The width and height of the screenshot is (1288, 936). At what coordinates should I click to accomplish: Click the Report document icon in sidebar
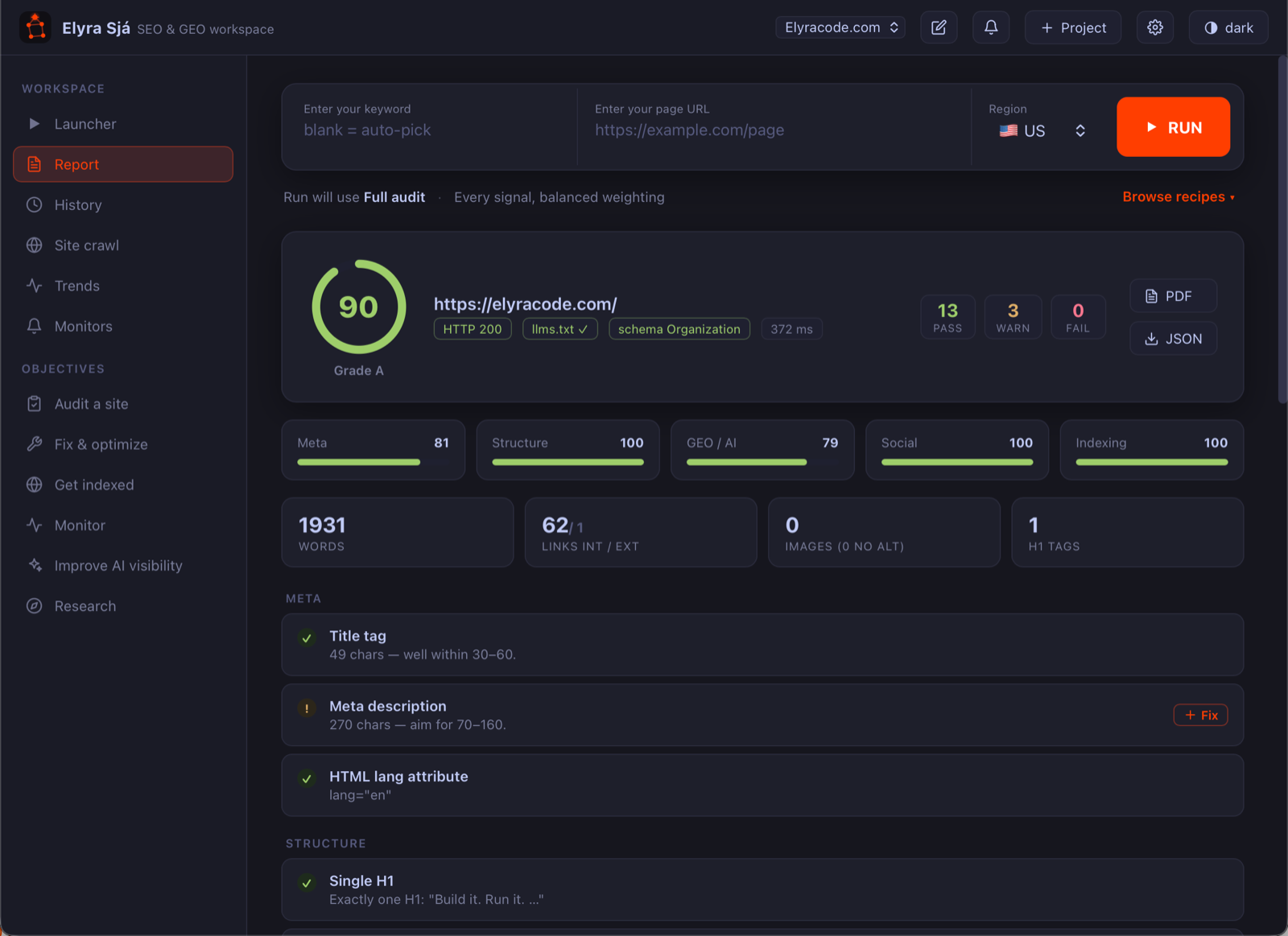pos(34,164)
